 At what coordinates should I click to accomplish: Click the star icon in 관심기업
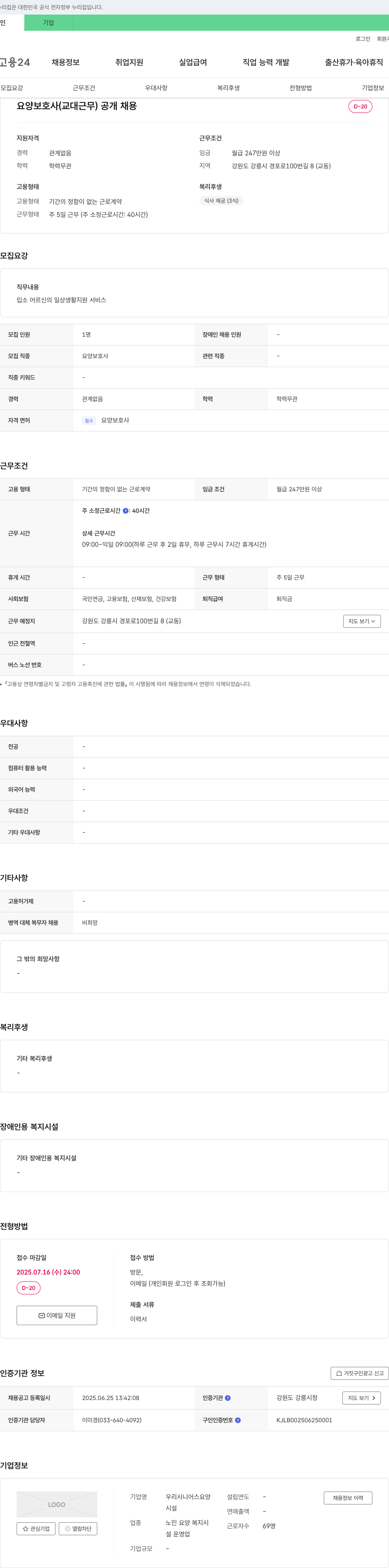click(x=25, y=1528)
